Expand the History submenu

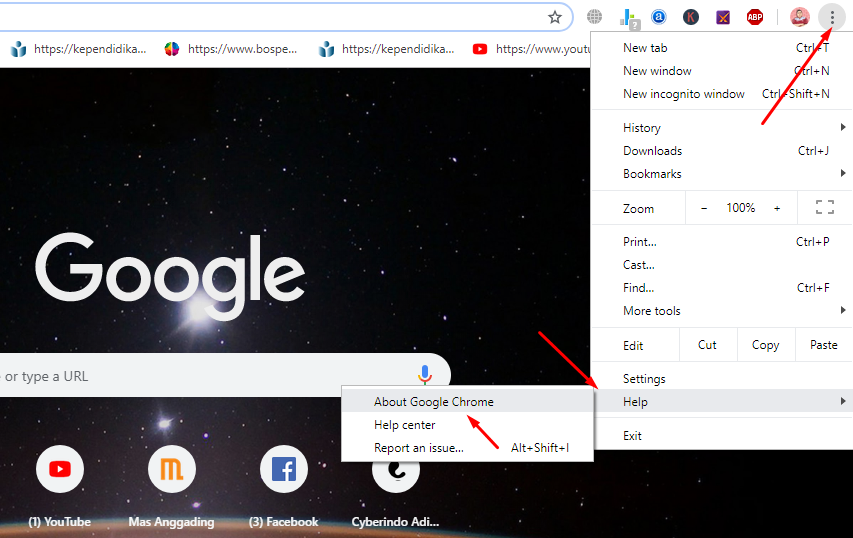click(x=722, y=128)
